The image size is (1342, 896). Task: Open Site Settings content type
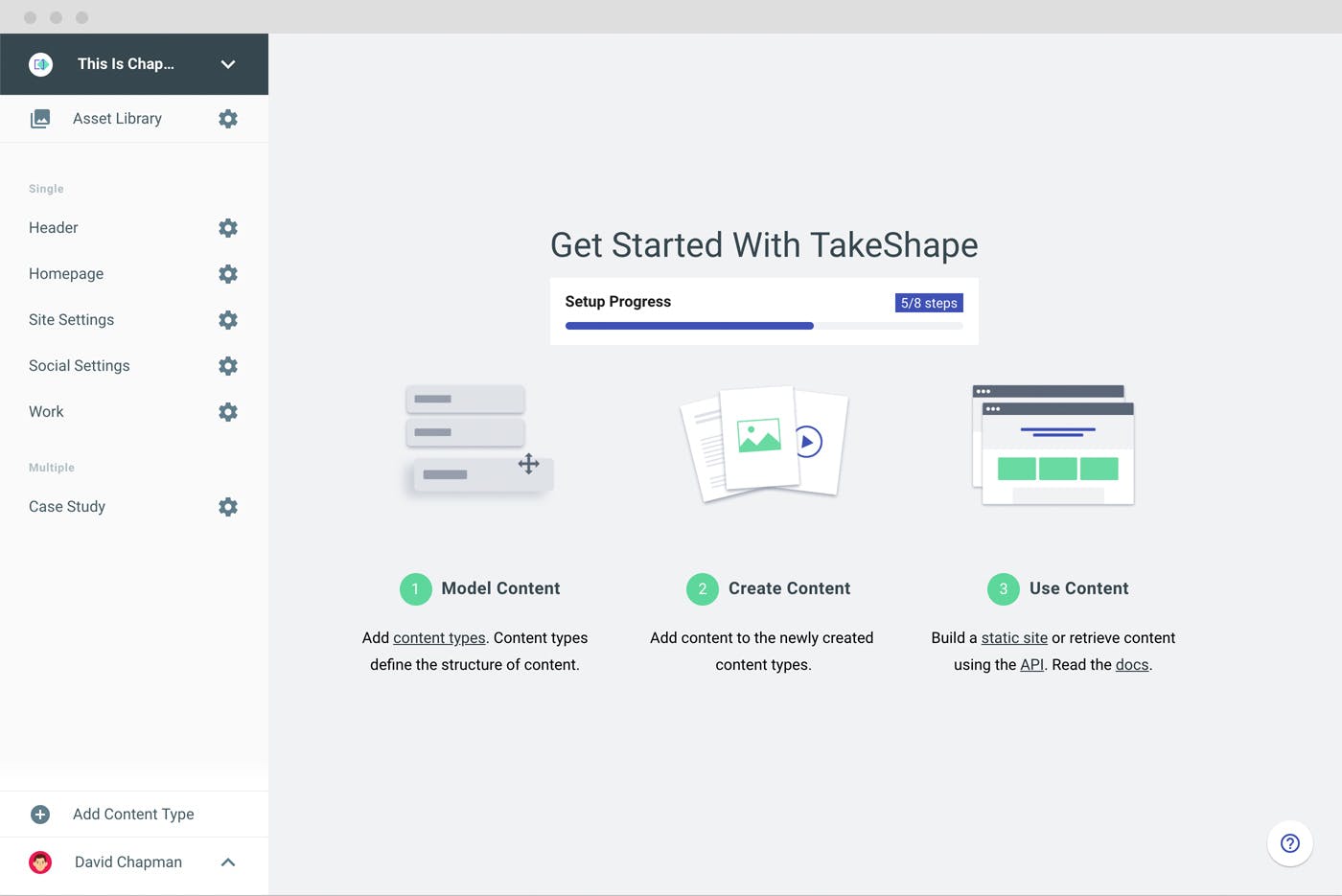click(72, 320)
